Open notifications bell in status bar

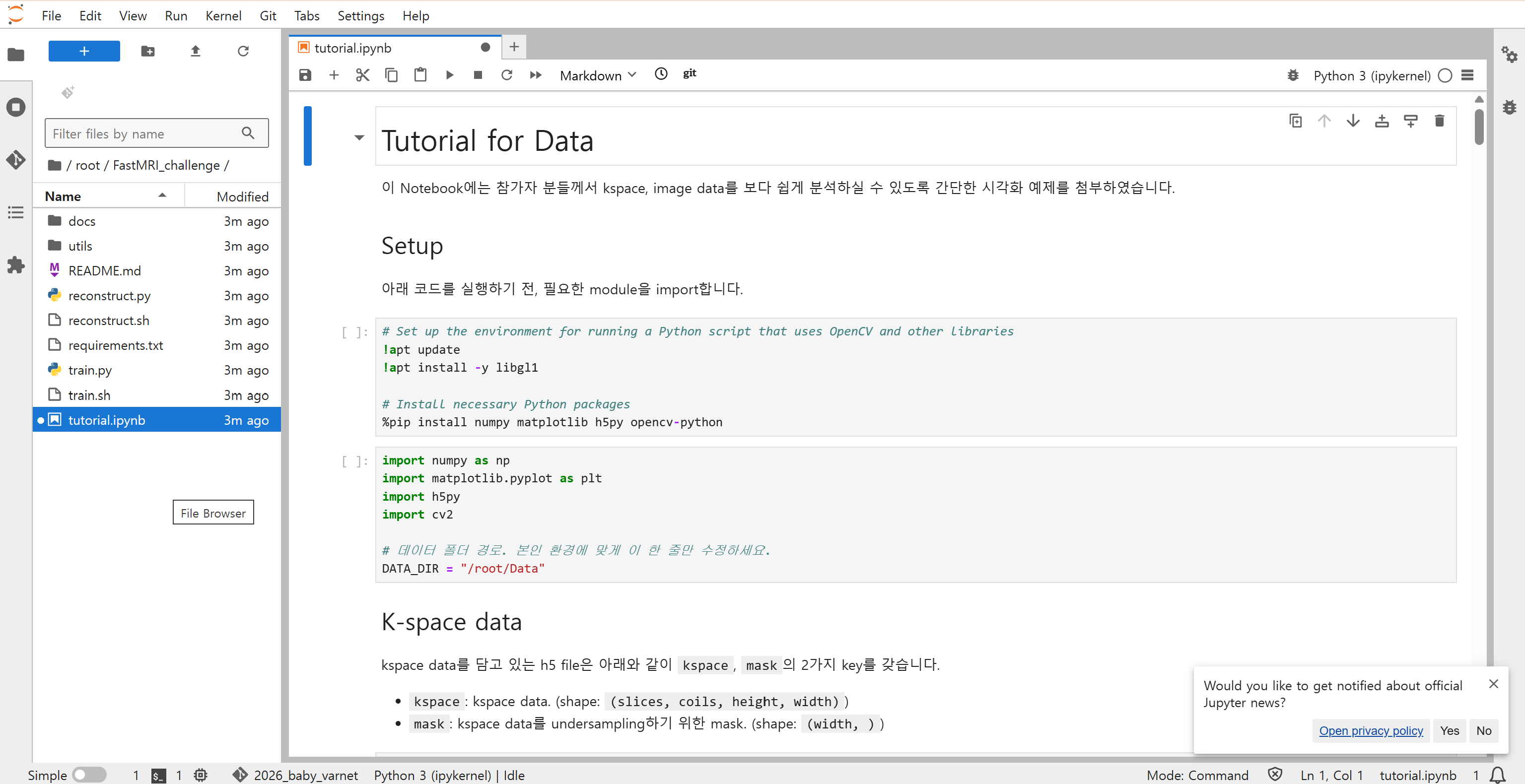(x=1498, y=775)
